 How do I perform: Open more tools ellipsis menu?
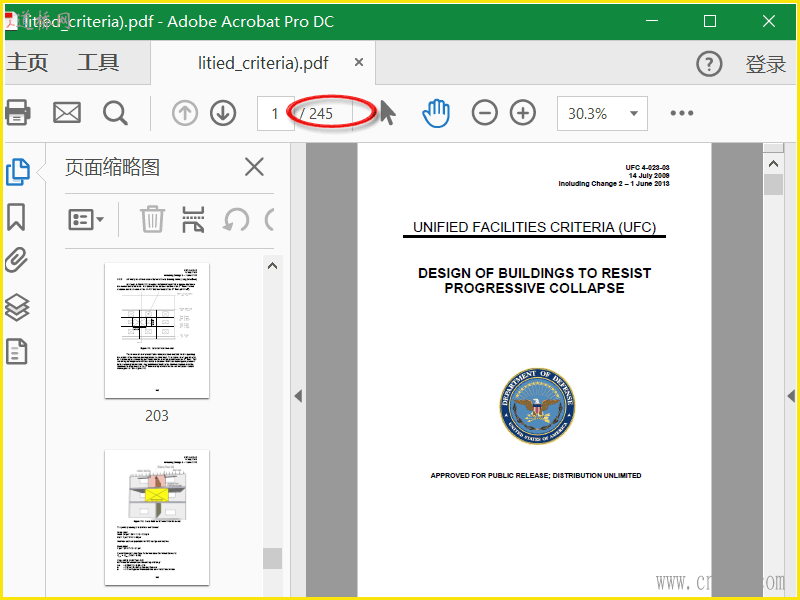pos(682,113)
